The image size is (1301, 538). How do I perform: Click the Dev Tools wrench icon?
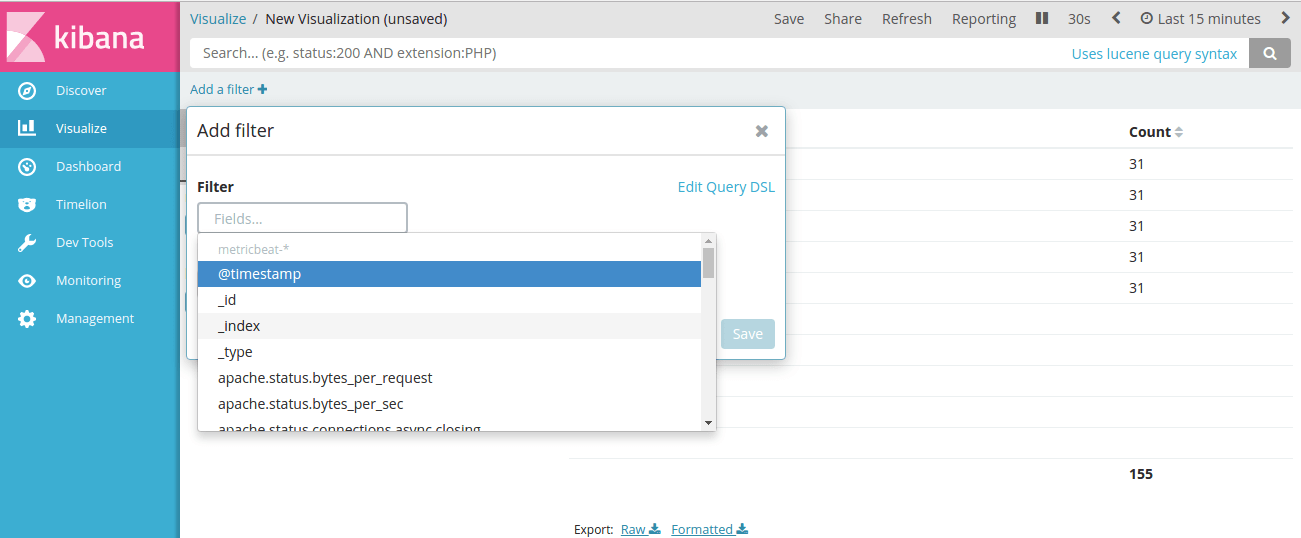pos(27,243)
